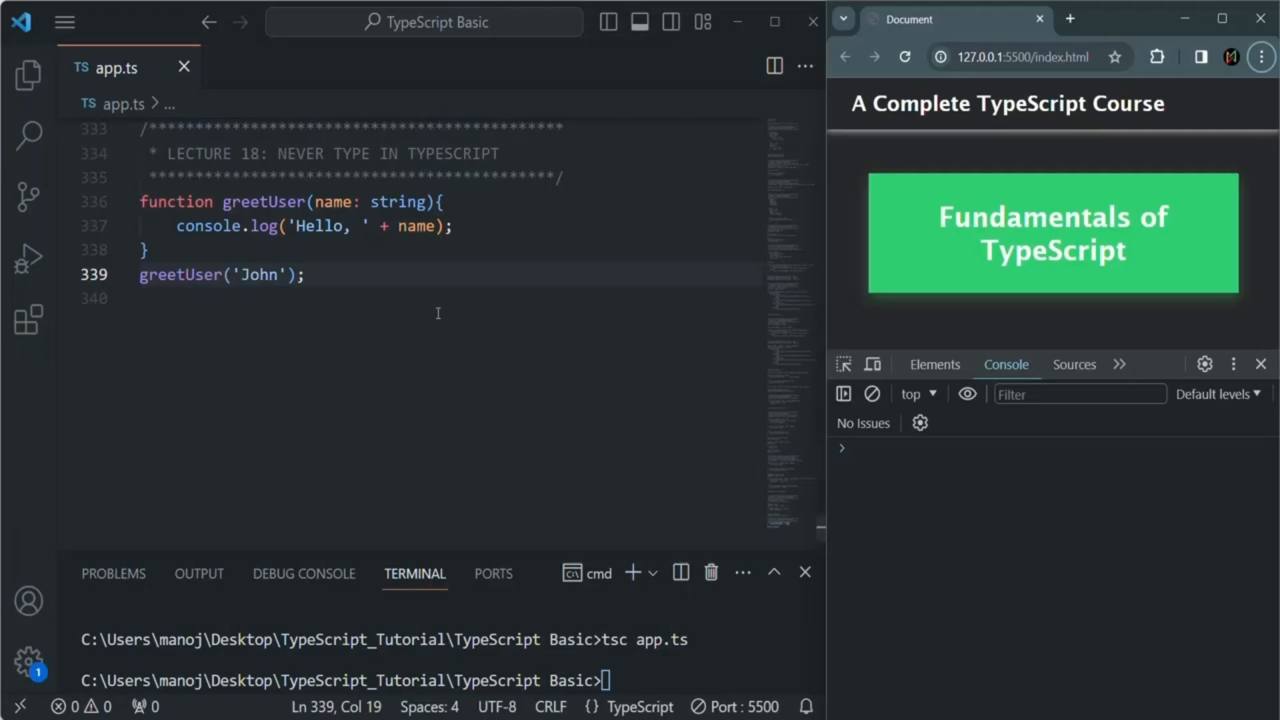1280x720 pixels.
Task: Split the editor right
Action: click(774, 66)
